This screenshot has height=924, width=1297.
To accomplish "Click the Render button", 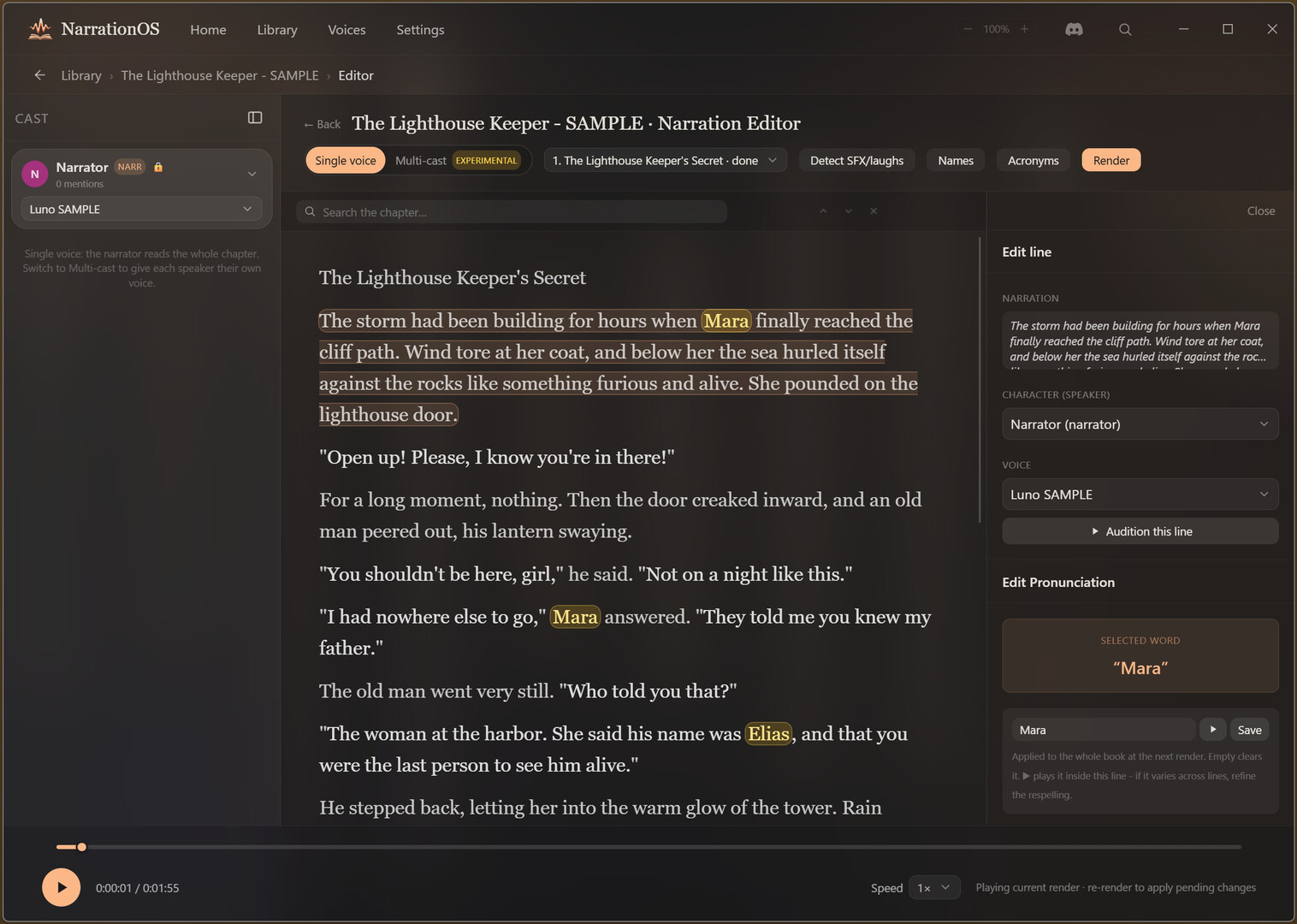I will point(1111,161).
